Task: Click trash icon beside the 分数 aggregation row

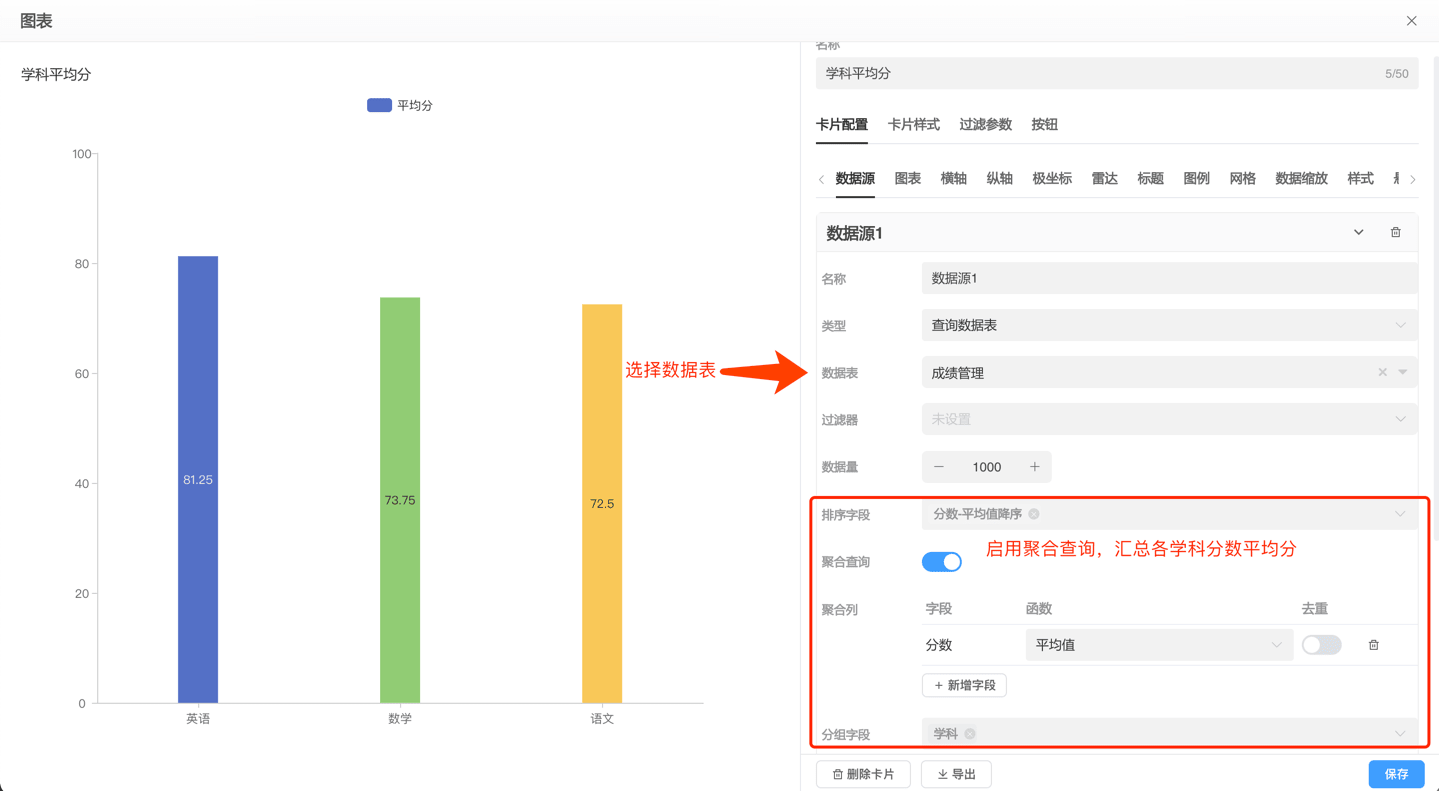Action: [x=1373, y=645]
